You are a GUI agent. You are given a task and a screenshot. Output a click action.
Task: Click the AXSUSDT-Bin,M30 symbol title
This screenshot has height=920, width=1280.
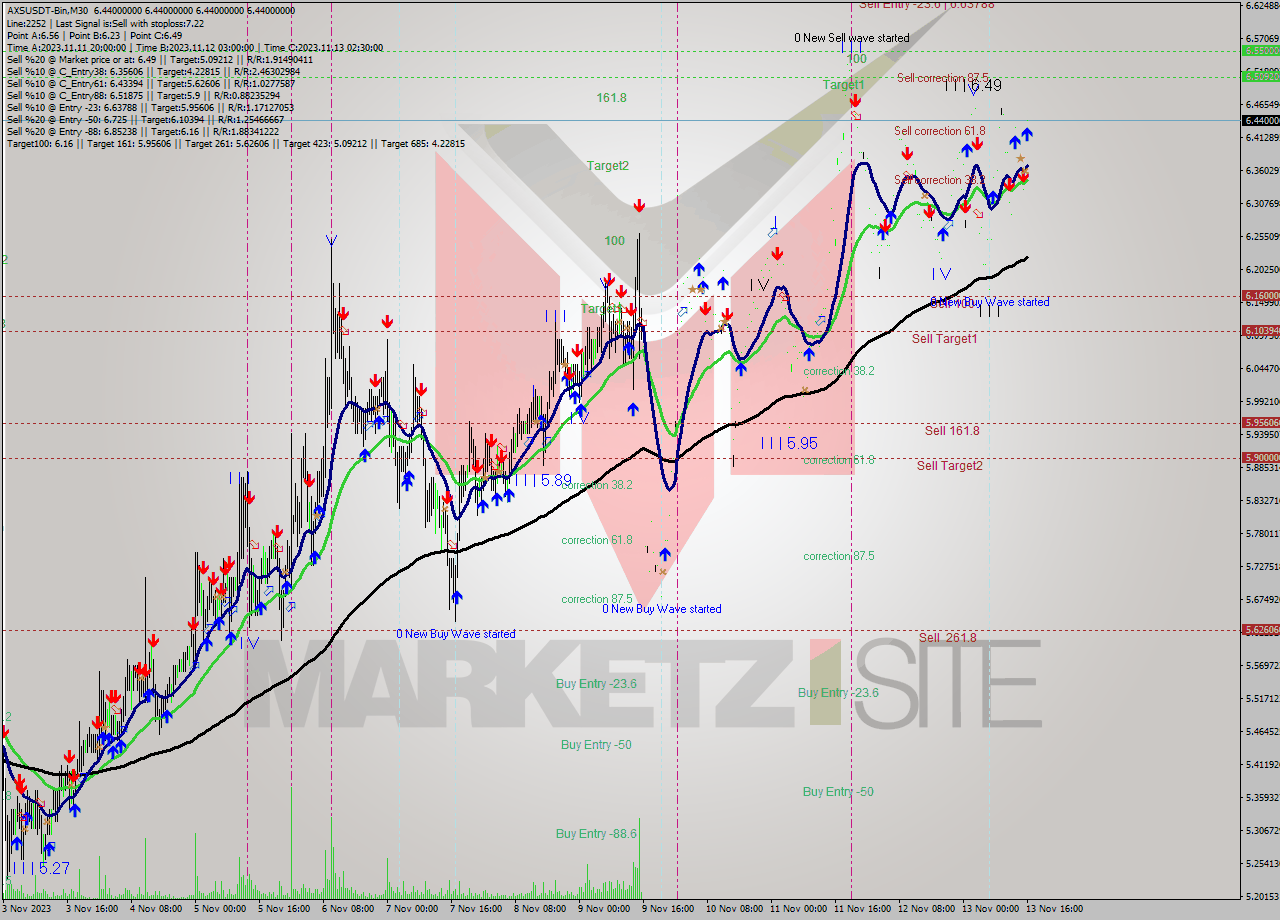pyautogui.click(x=48, y=11)
